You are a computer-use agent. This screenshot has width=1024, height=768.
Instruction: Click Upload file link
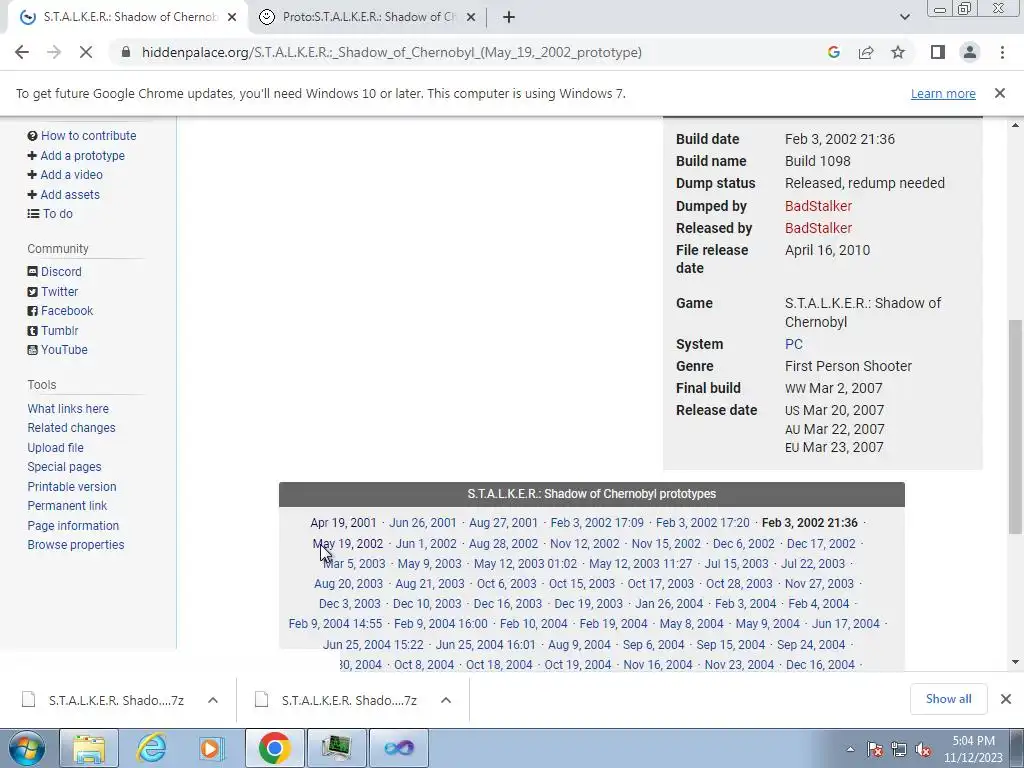(56, 448)
